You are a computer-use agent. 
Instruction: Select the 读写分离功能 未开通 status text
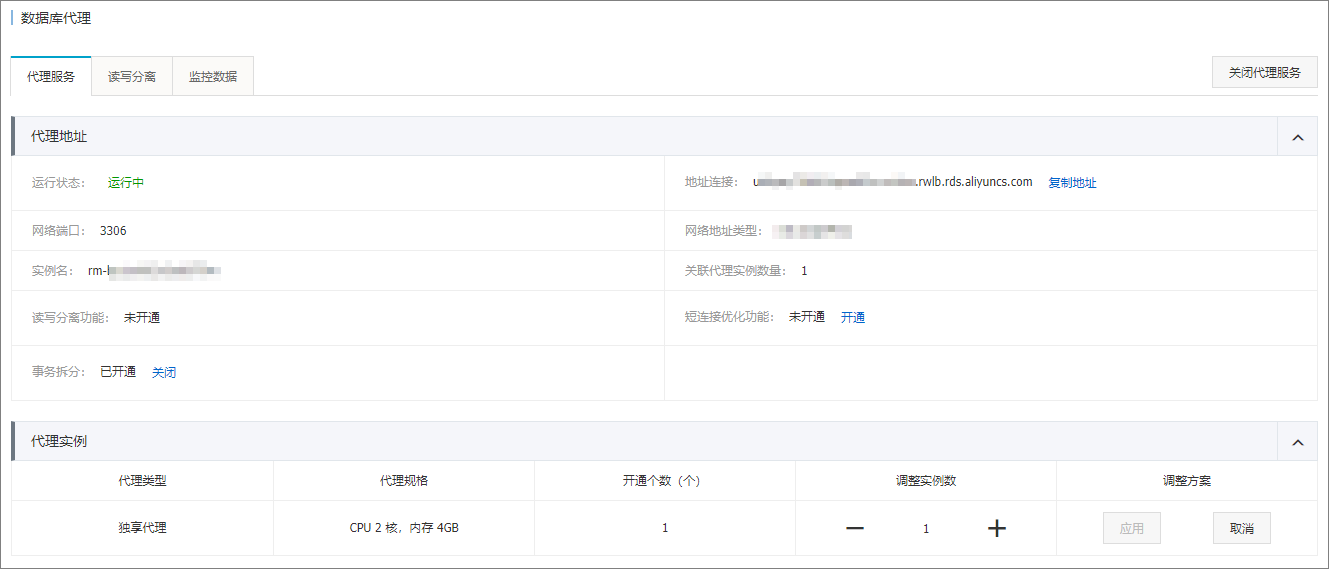click(x=142, y=318)
